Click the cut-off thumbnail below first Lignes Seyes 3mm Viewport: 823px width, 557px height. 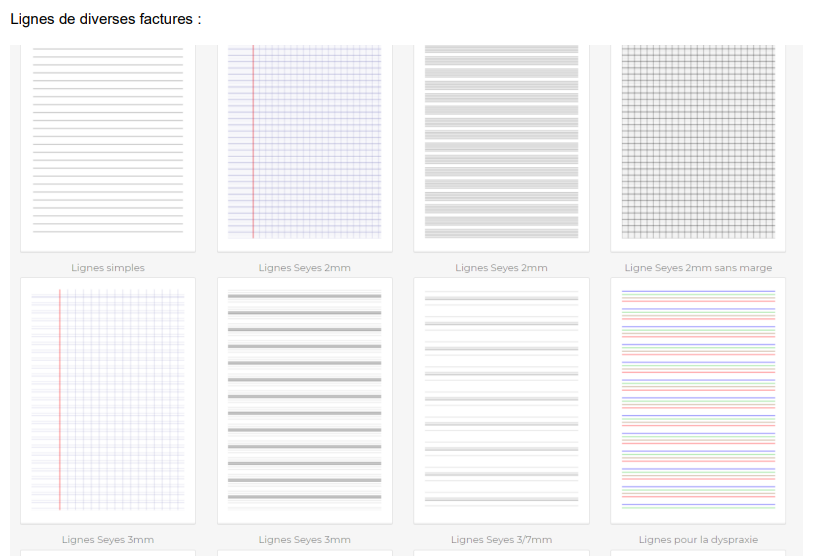tap(108, 553)
